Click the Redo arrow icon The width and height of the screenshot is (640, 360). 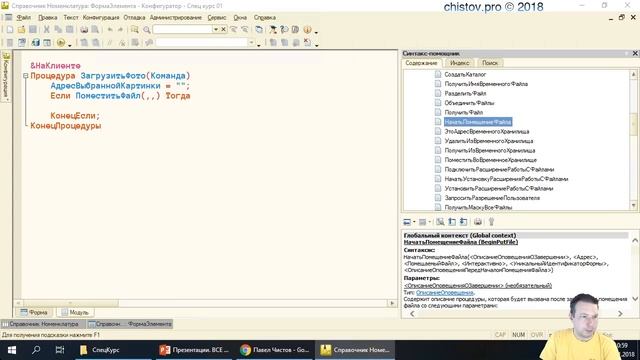[x=120, y=29]
